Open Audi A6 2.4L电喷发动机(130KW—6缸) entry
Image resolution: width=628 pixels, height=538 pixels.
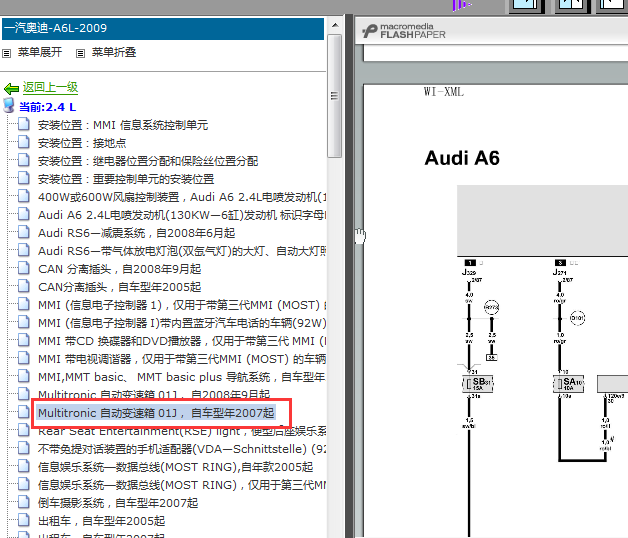click(x=182, y=215)
